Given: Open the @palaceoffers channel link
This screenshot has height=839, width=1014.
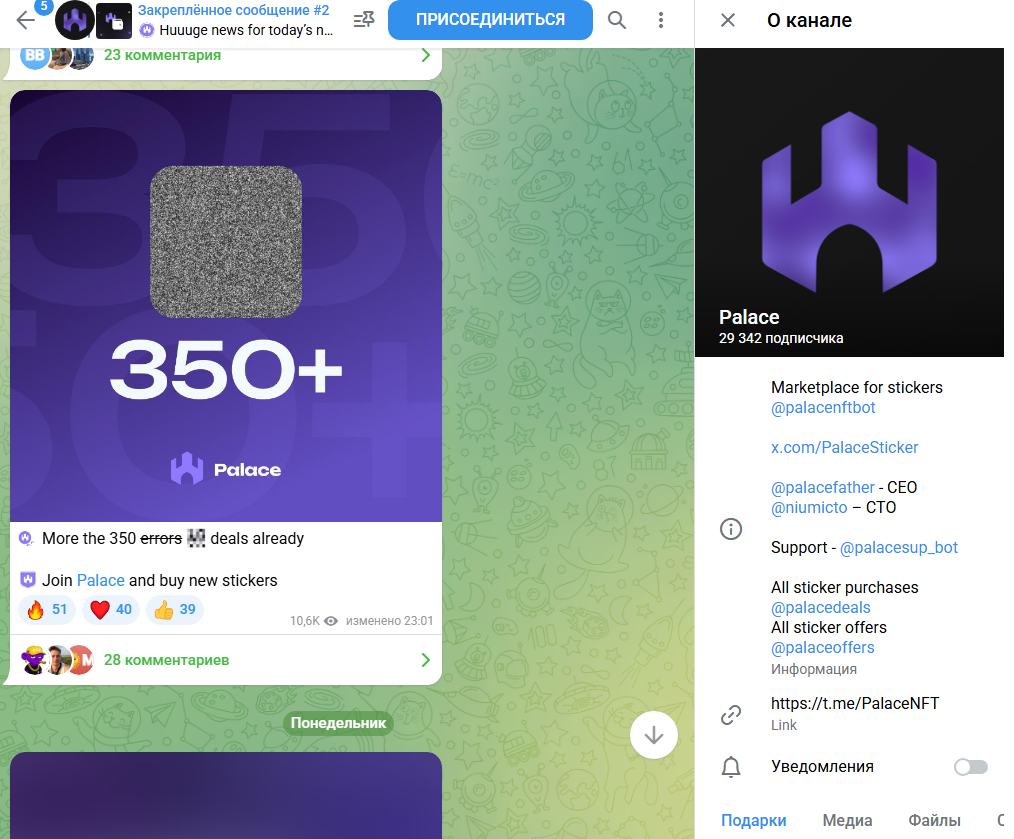Looking at the screenshot, I should [823, 648].
